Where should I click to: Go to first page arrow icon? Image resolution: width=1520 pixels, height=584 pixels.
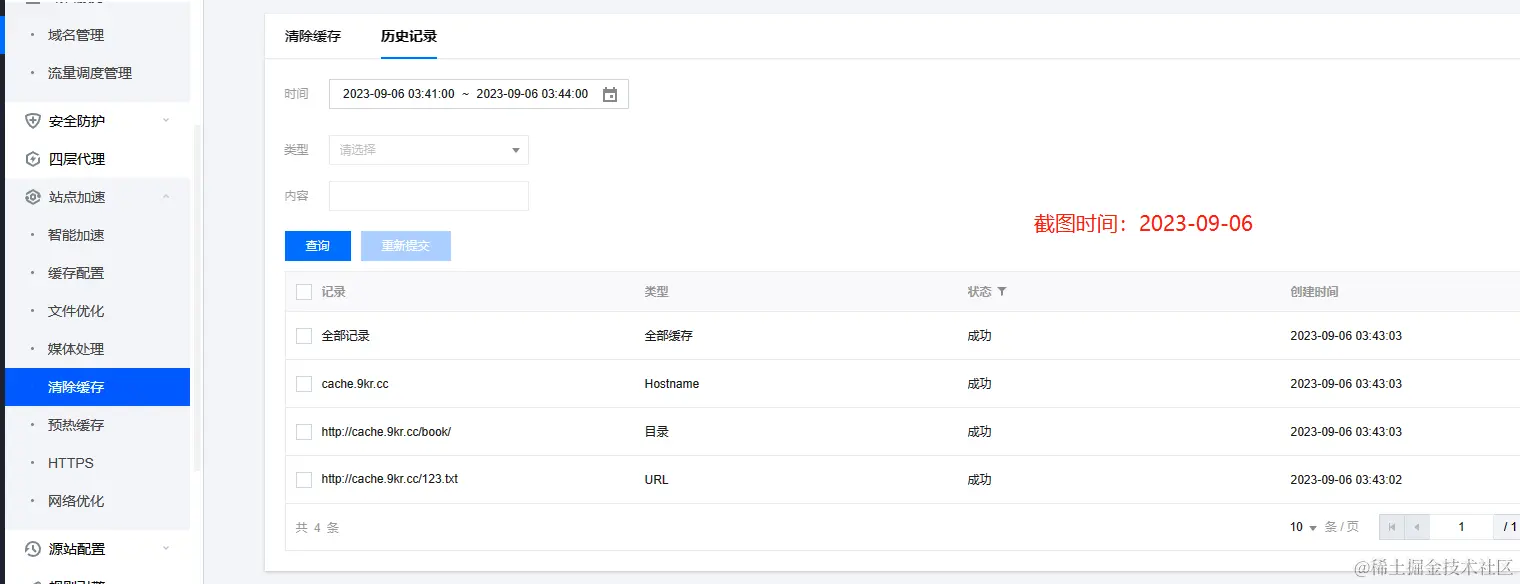[x=1391, y=527]
